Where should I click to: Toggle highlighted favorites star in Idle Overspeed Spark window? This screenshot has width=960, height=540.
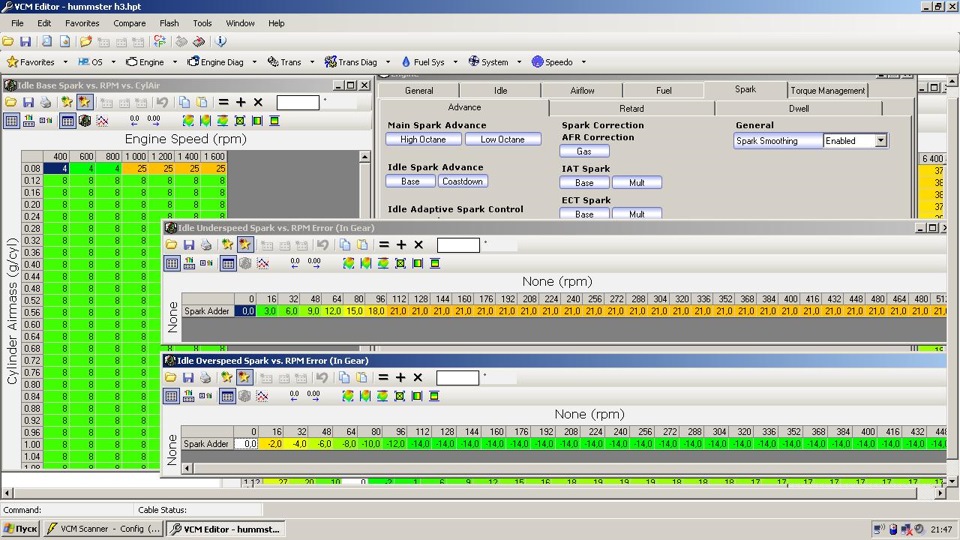(244, 378)
